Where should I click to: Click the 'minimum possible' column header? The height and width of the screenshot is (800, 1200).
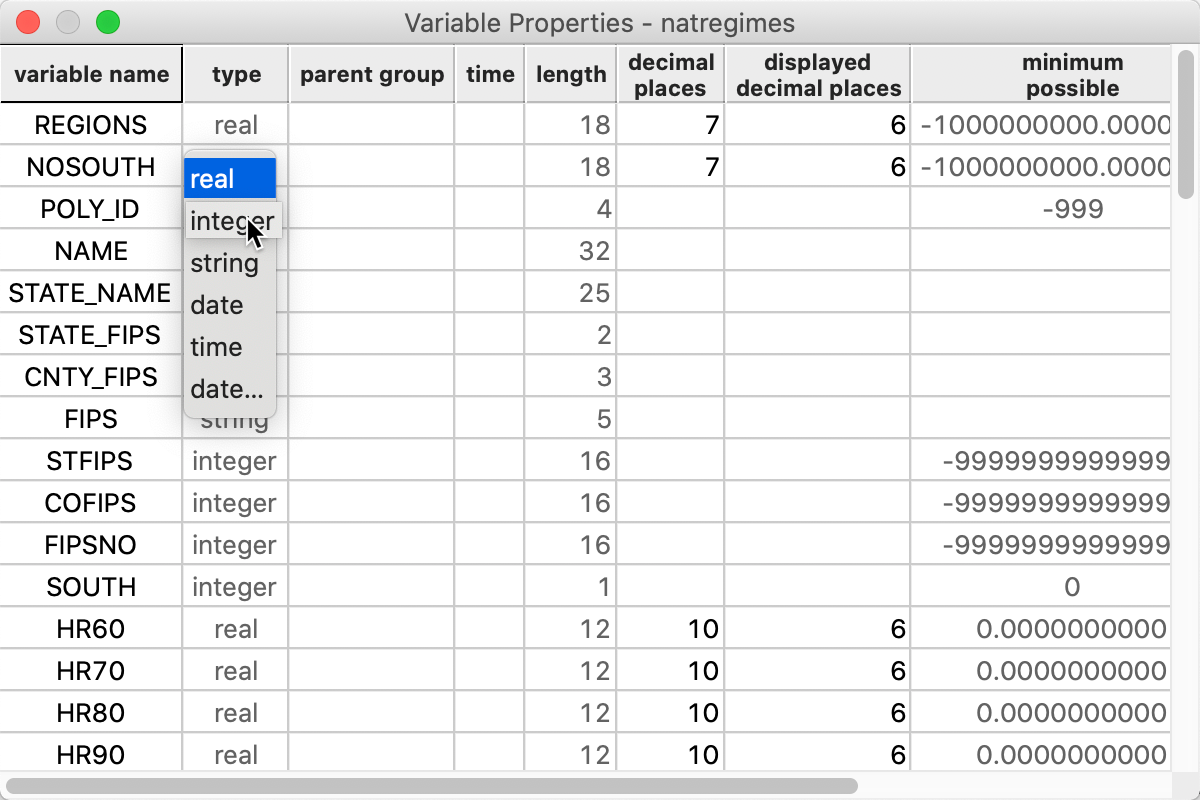tap(1041, 74)
